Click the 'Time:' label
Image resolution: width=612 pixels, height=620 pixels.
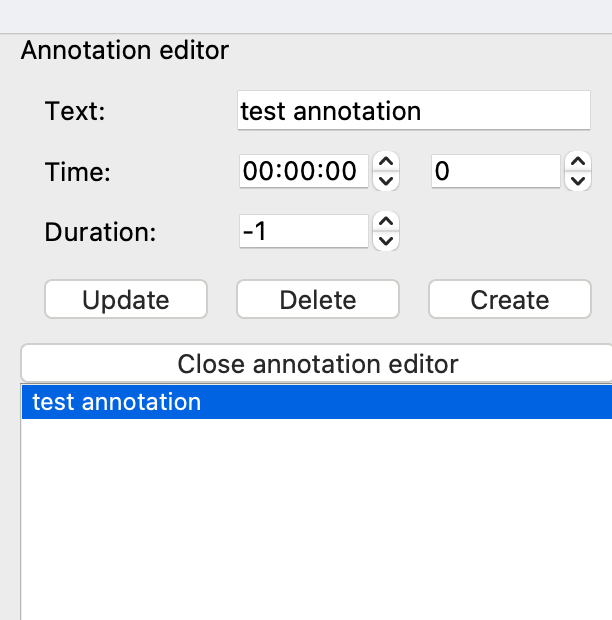pos(77,172)
